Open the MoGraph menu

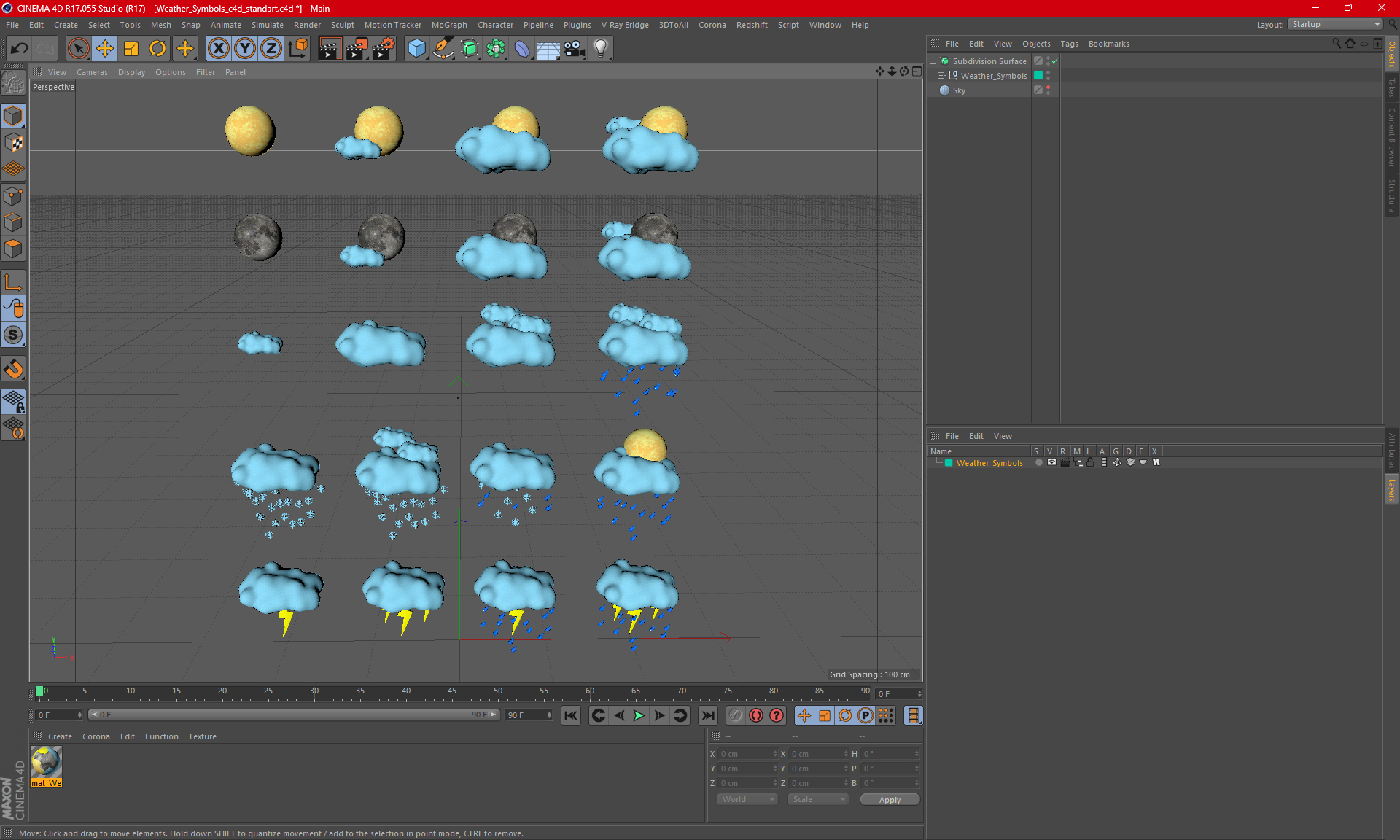[449, 25]
